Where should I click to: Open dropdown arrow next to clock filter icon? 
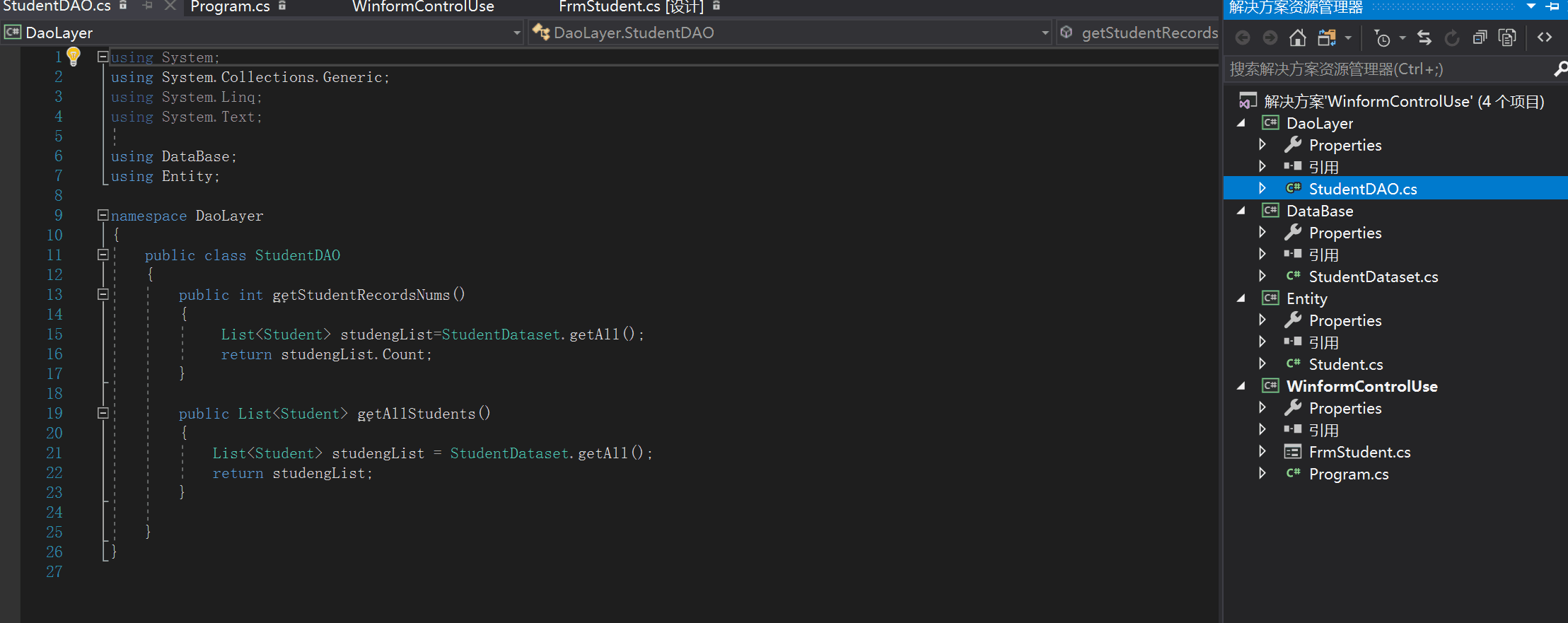point(1403,37)
